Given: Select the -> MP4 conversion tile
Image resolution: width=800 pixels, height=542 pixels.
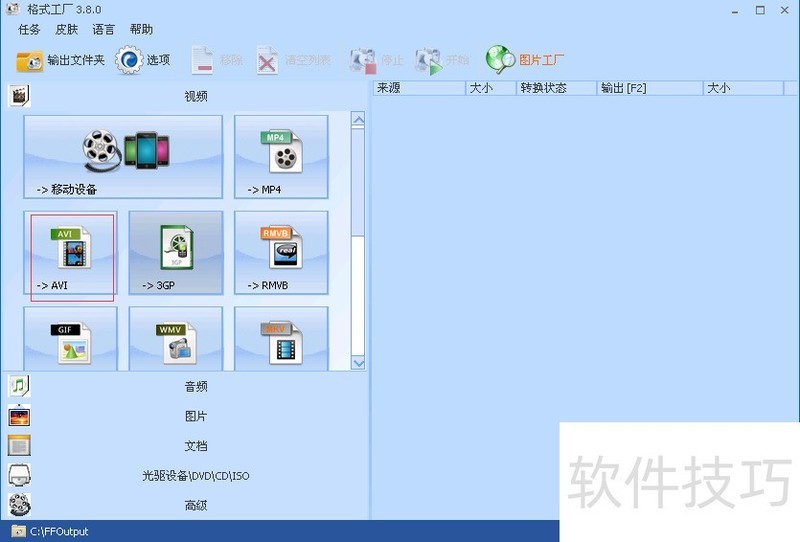Looking at the screenshot, I should click(x=281, y=157).
